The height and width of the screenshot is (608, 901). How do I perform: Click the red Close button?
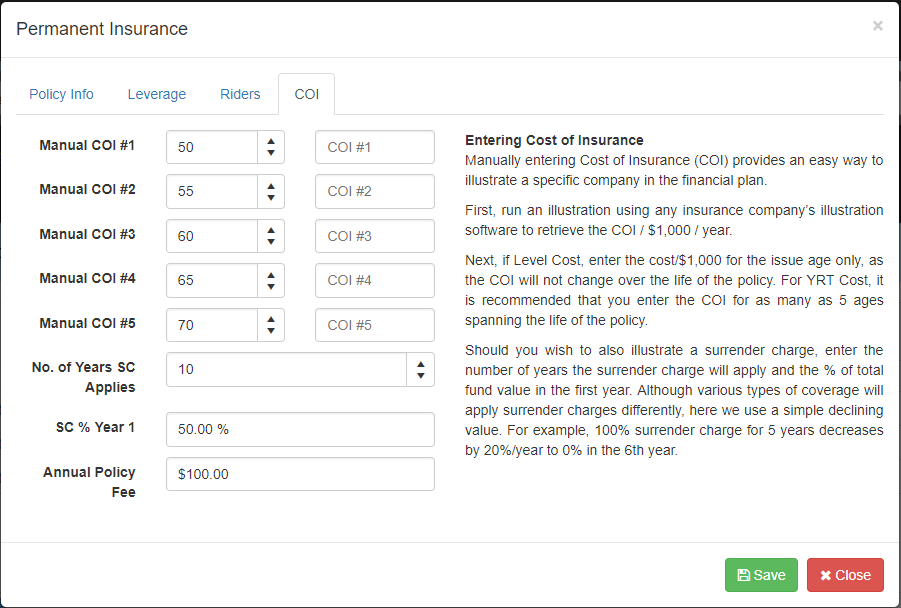click(x=845, y=575)
